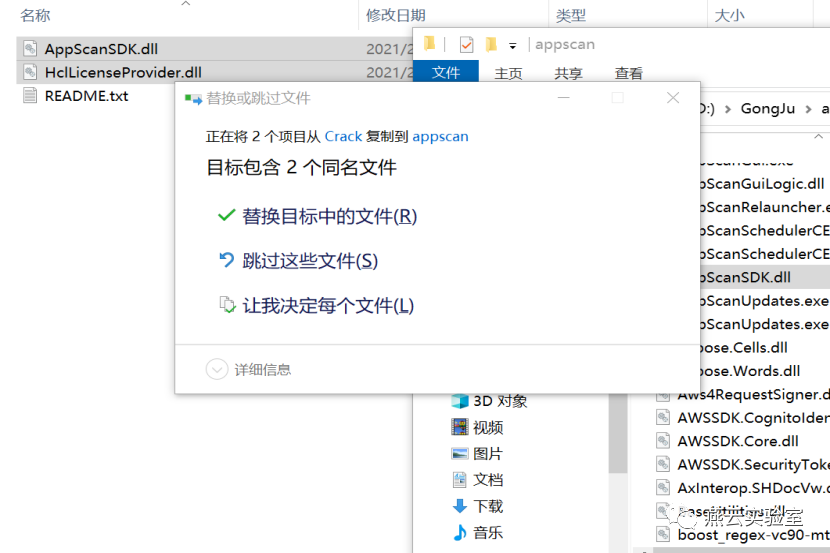Expand breadcrumb chevron after GongJu
Screen dimensions: 830x553
click(808, 109)
